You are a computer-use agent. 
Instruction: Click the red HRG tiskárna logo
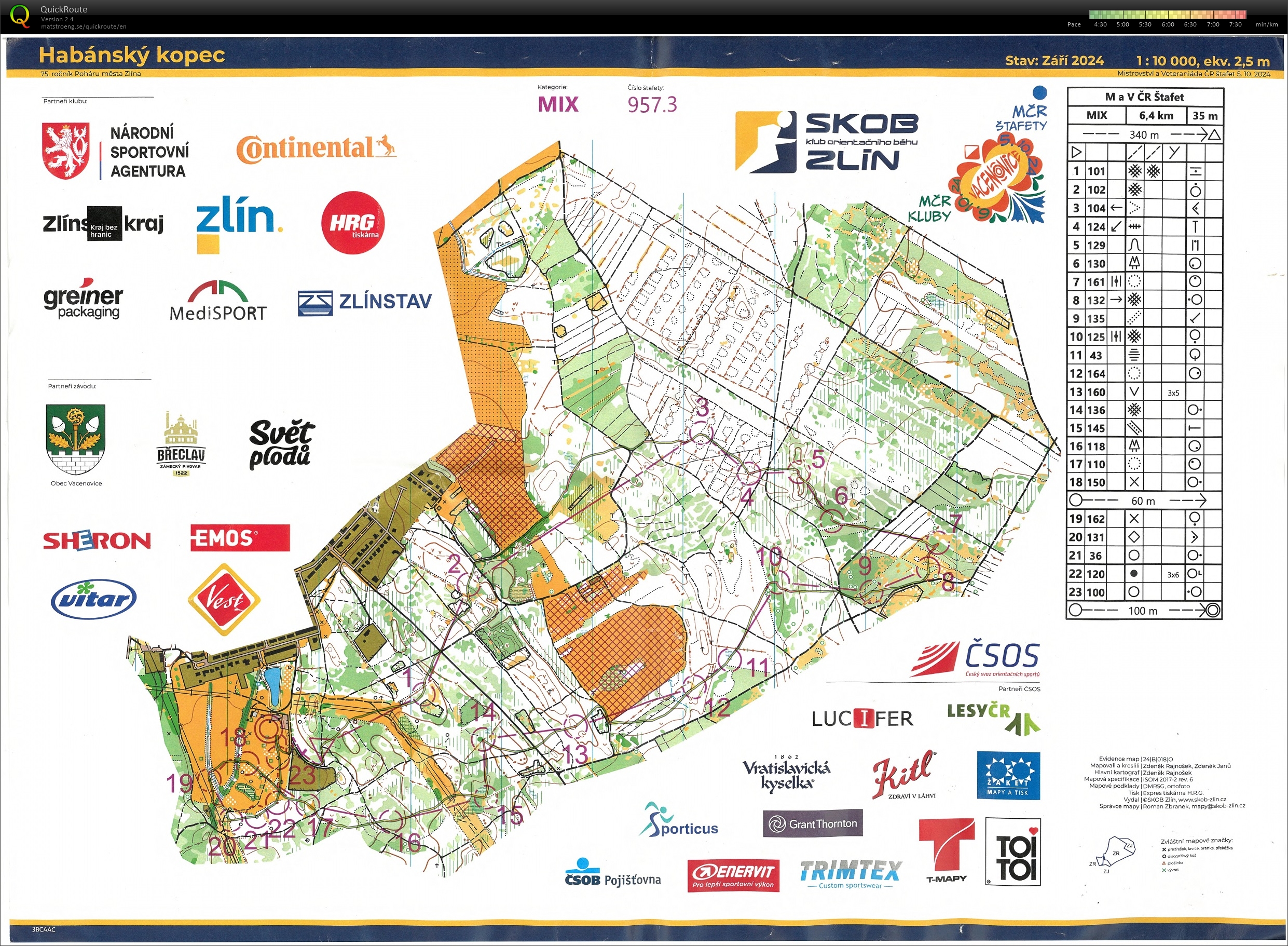(x=352, y=223)
